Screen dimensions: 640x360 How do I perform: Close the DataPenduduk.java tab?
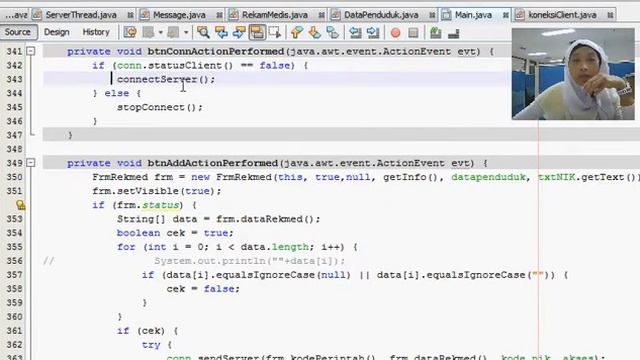click(x=432, y=15)
